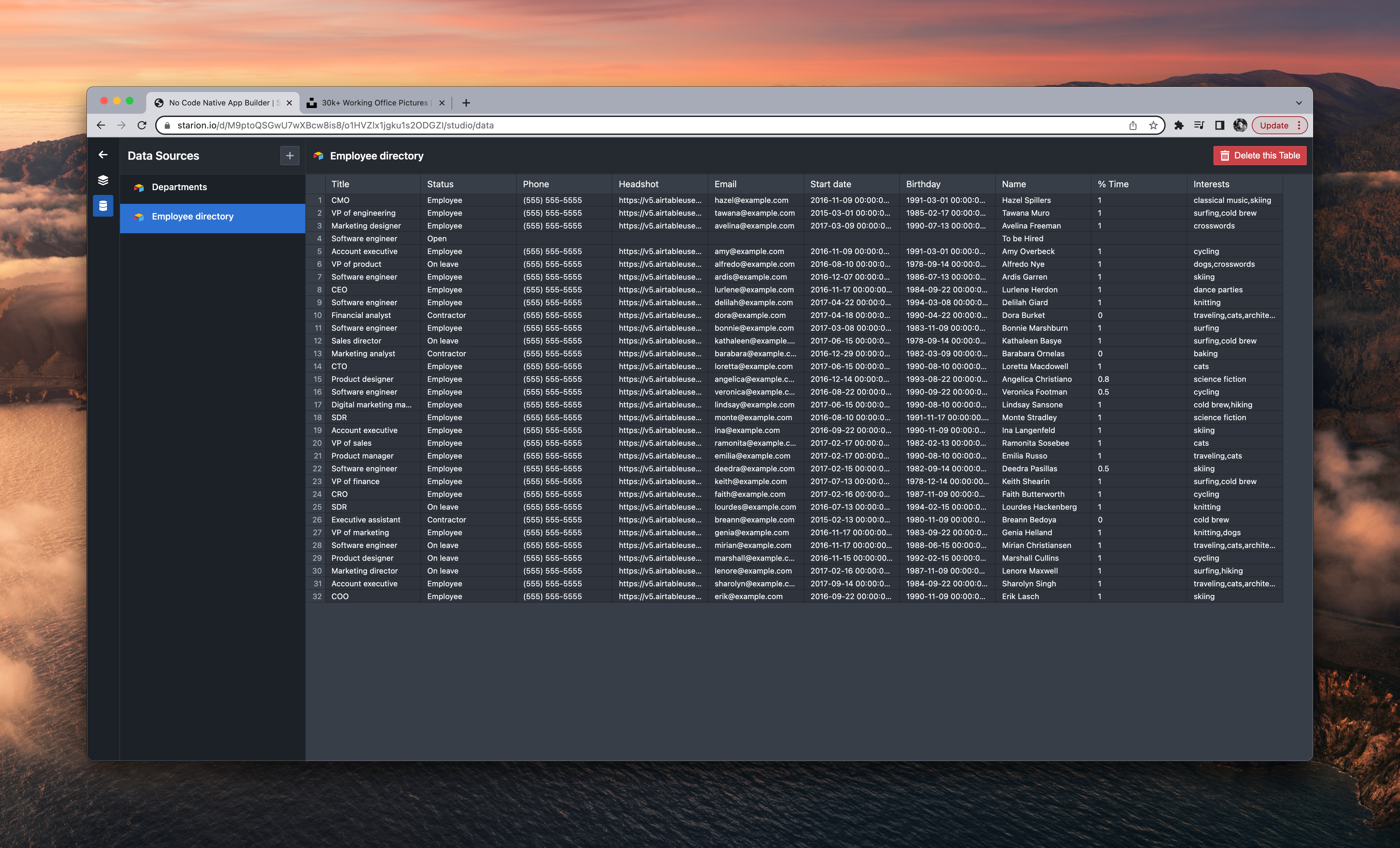The width and height of the screenshot is (1400, 848).
Task: Click the Birthday column header
Action: tap(947, 184)
